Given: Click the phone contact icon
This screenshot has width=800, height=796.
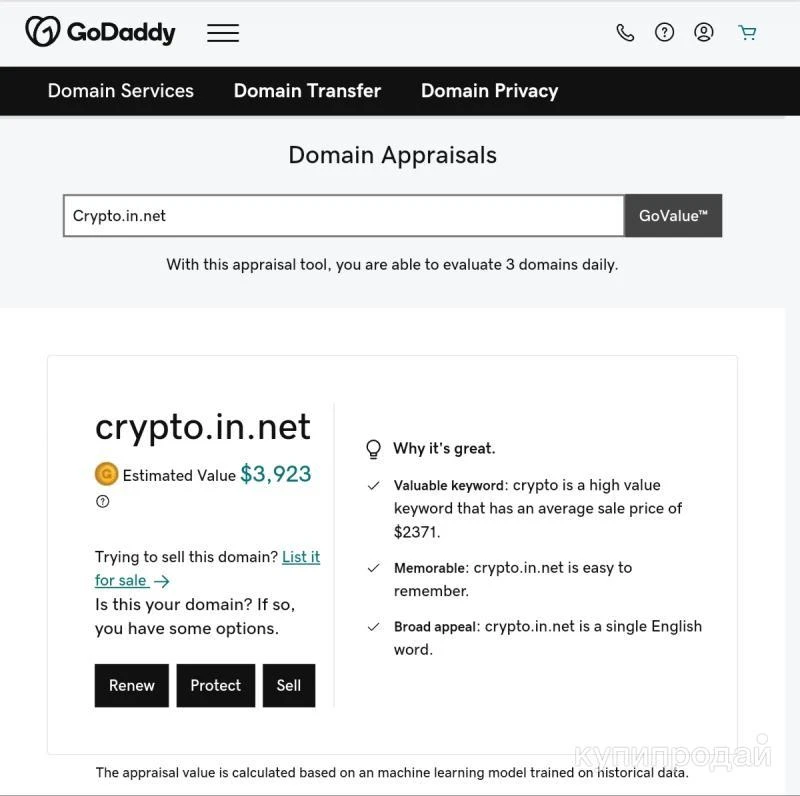Looking at the screenshot, I should coord(625,32).
